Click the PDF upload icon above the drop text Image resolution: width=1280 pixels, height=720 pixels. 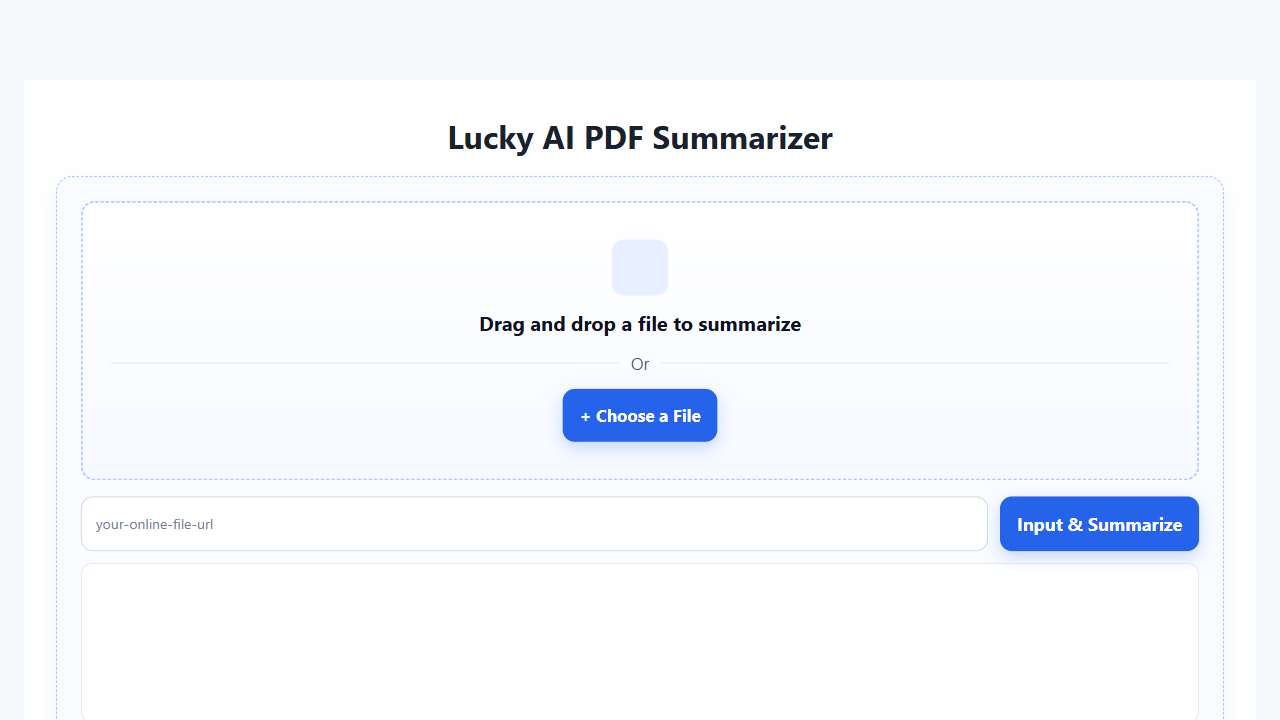click(640, 267)
